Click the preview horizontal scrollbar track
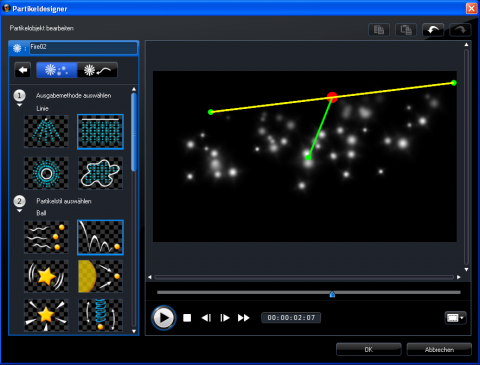 [x=304, y=277]
